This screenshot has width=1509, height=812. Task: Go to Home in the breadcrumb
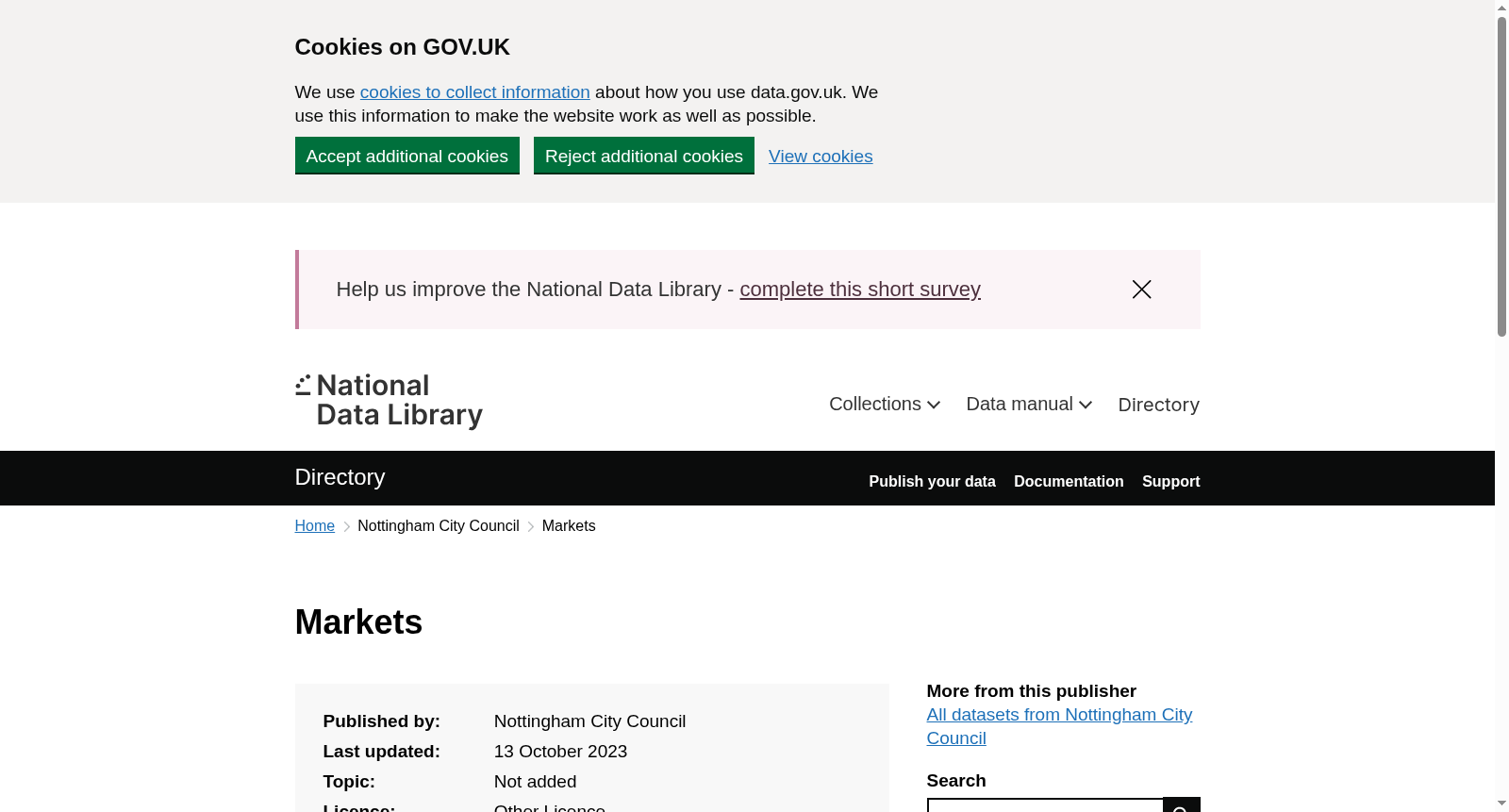coord(315,526)
